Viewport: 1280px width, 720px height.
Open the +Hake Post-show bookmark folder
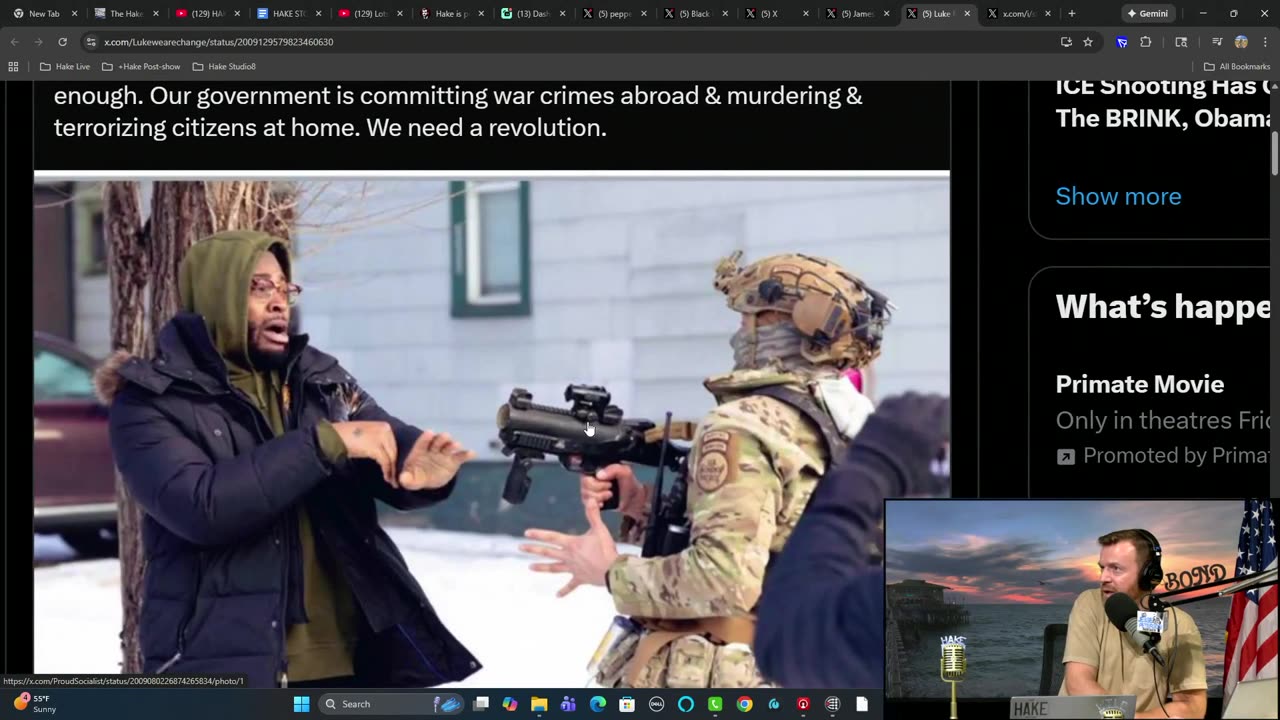(141, 66)
